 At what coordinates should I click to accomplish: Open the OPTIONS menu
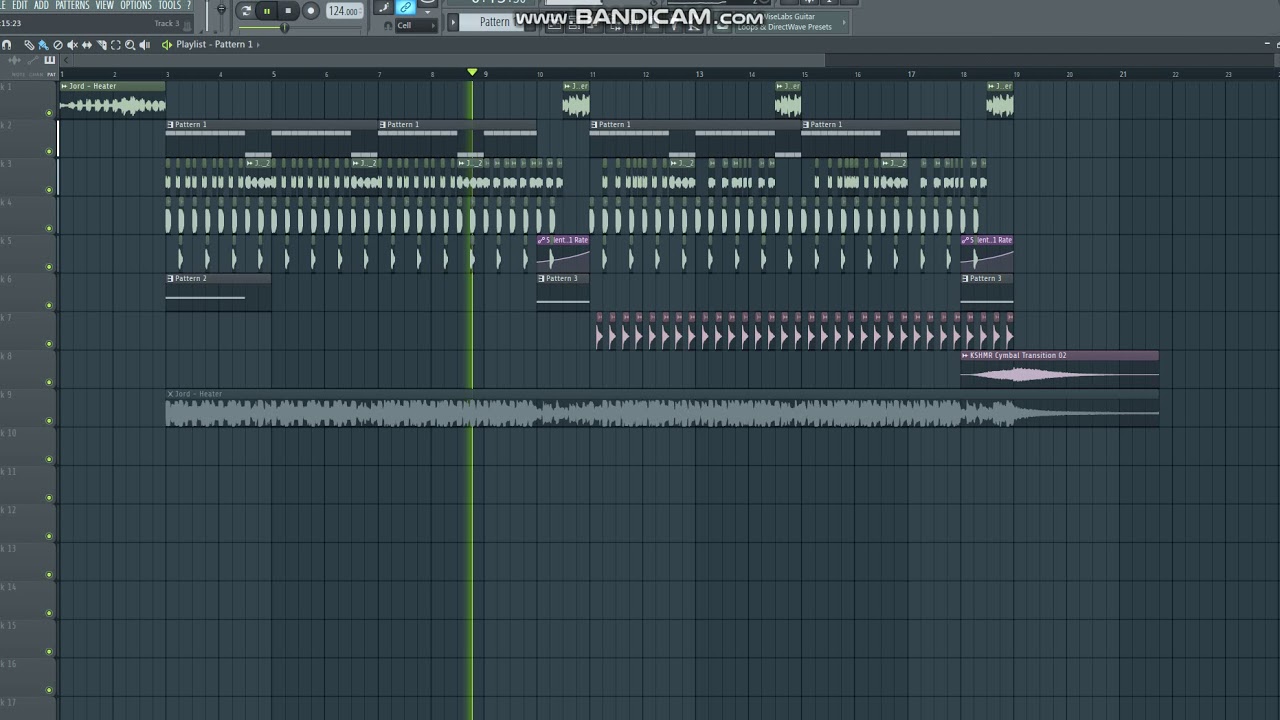click(136, 6)
